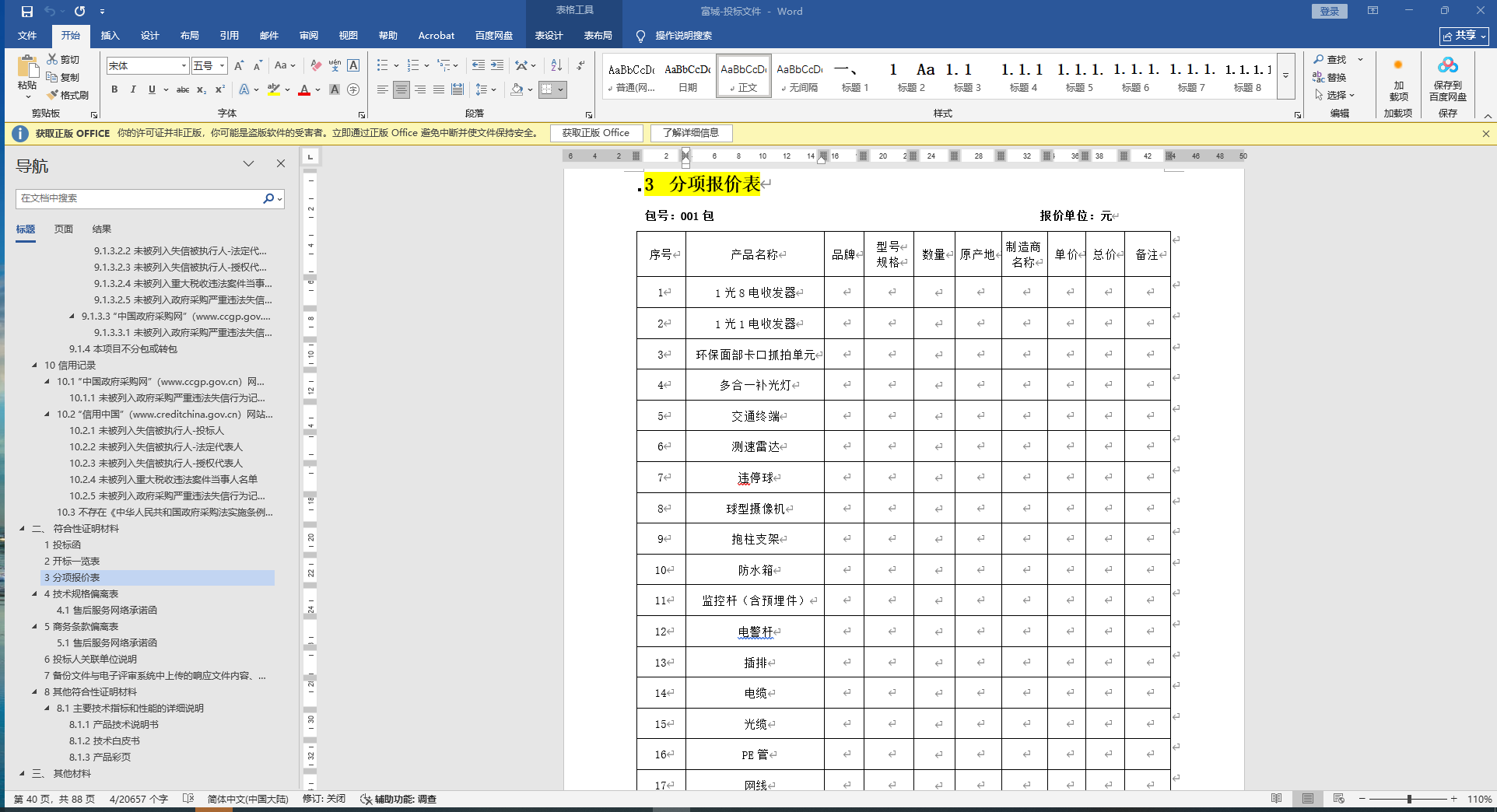Click the Save icon in title bar
The image size is (1497, 812).
pyautogui.click(x=27, y=11)
